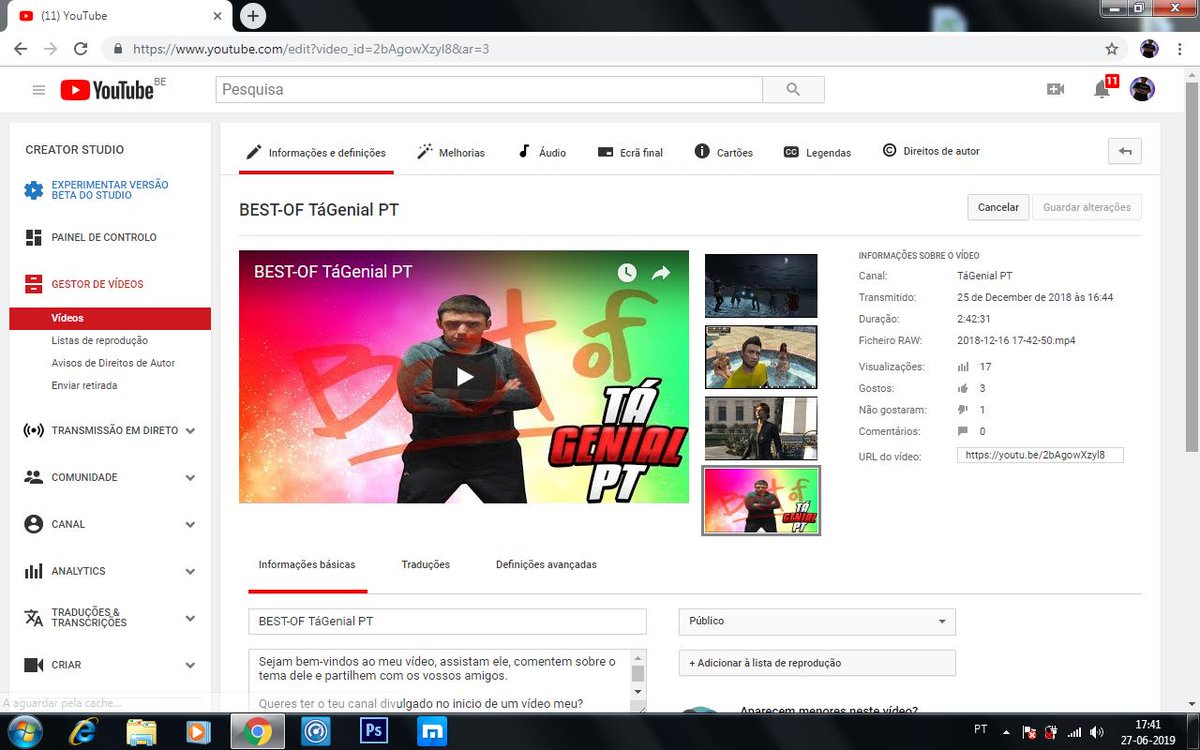Open Windows Explorer folder from taskbar
Viewport: 1200px width, 750px height.
[141, 732]
